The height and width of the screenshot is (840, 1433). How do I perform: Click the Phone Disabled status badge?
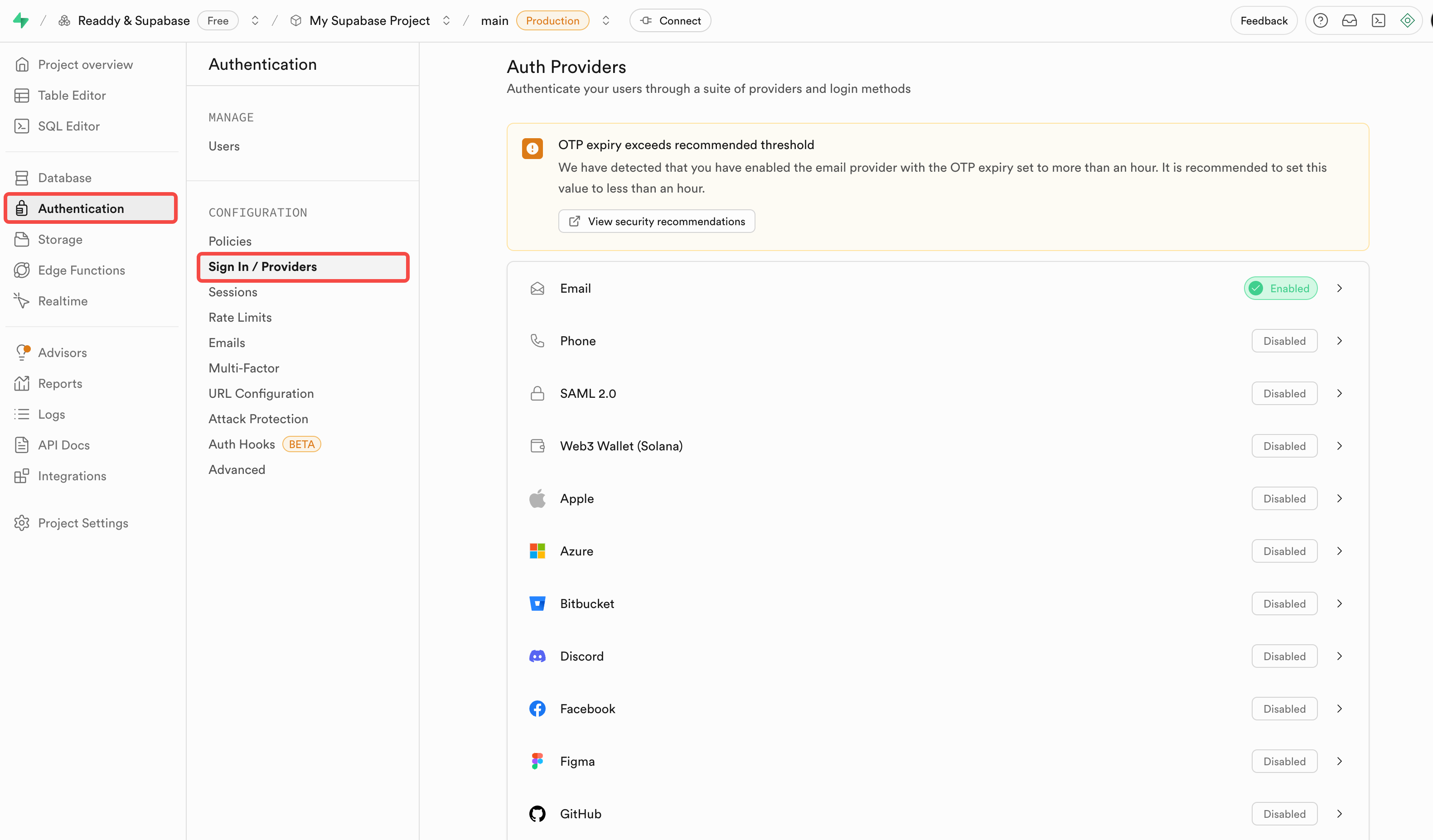coord(1284,341)
